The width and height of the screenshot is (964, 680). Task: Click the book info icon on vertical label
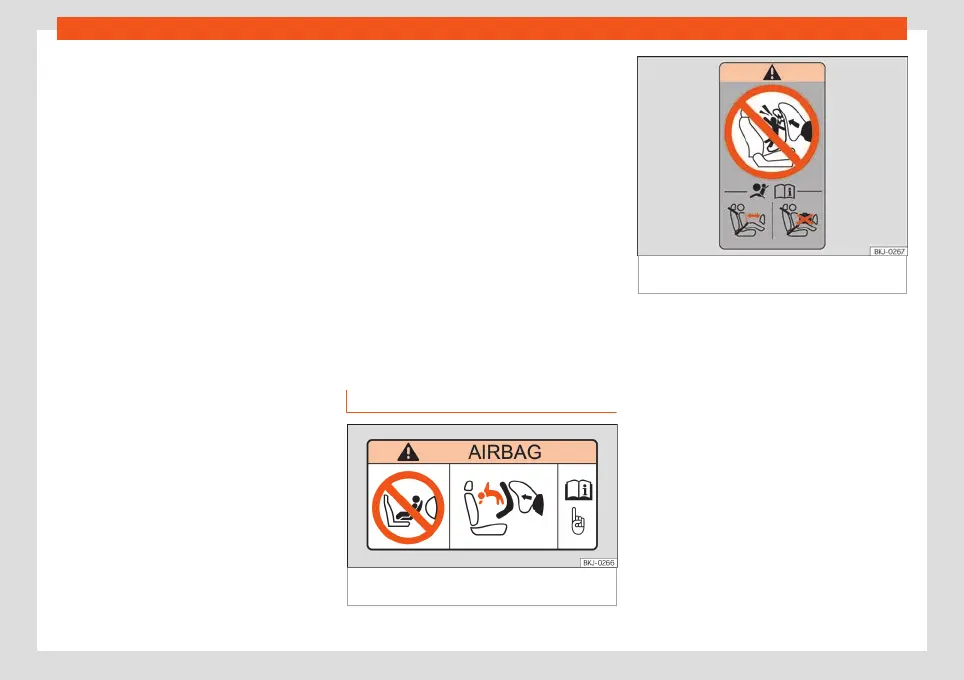[785, 191]
